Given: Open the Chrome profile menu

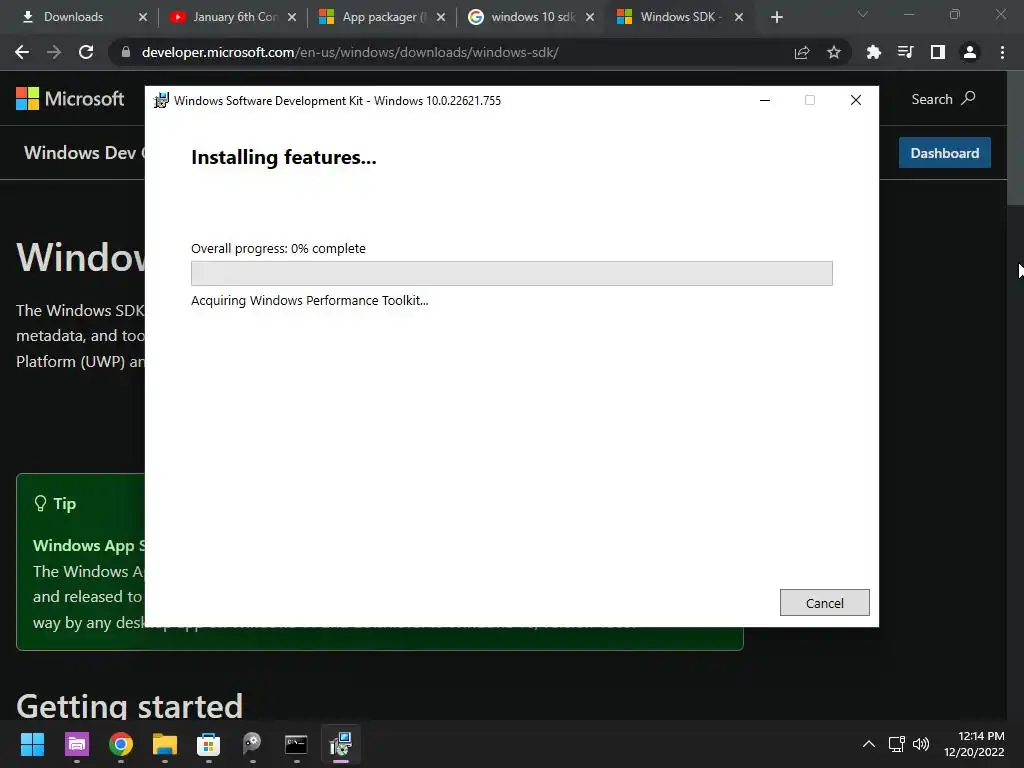Looking at the screenshot, I should 970,52.
